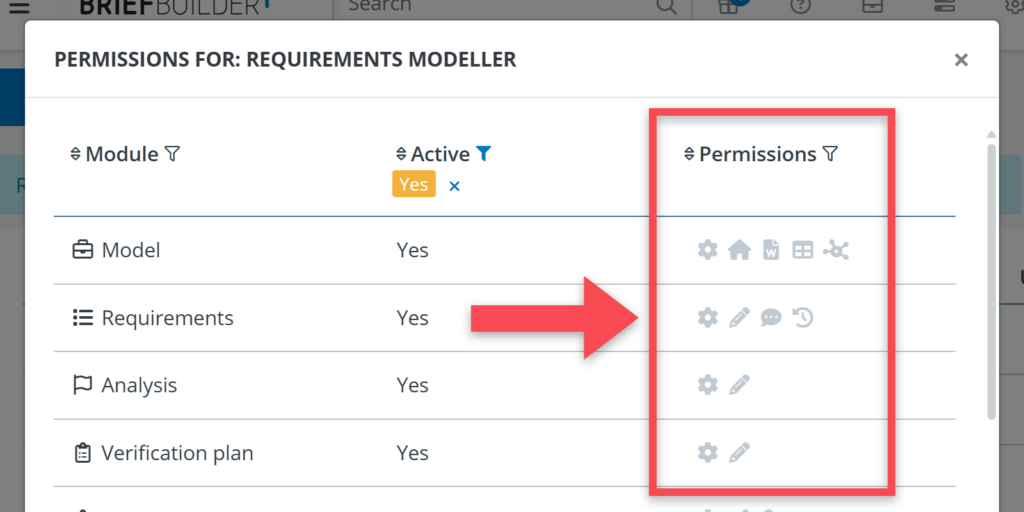Click the gear permission icon in Model row
Viewport: 1024px width, 512px height.
[x=707, y=250]
